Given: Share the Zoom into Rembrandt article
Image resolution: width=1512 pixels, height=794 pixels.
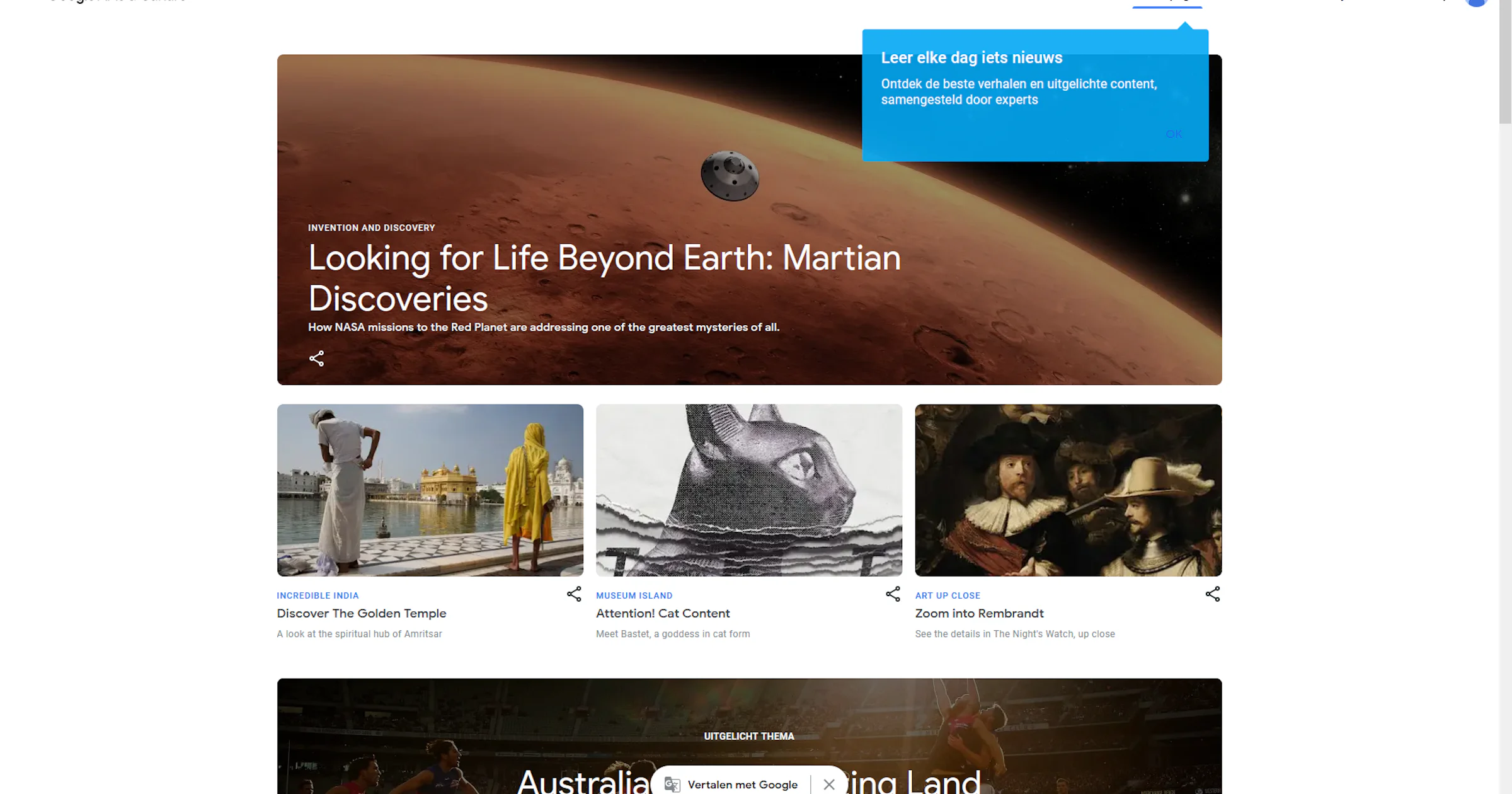Looking at the screenshot, I should 1213,594.
